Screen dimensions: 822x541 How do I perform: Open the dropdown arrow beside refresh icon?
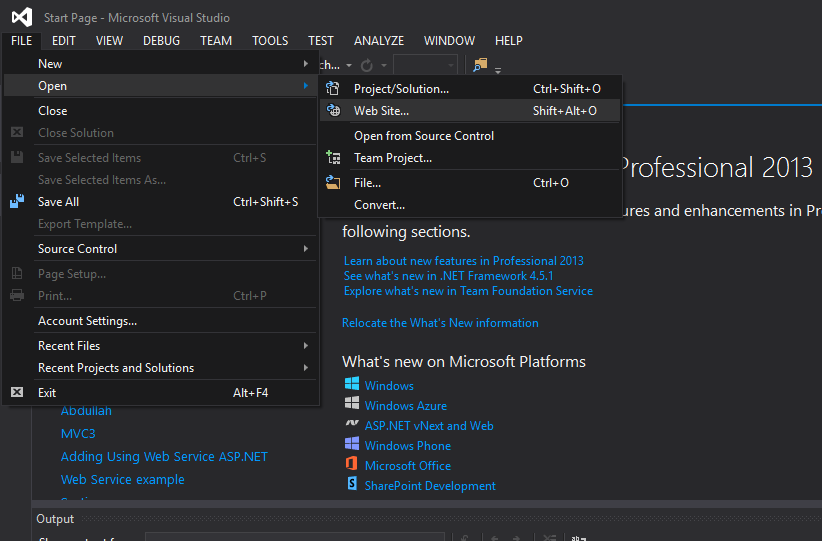(384, 66)
